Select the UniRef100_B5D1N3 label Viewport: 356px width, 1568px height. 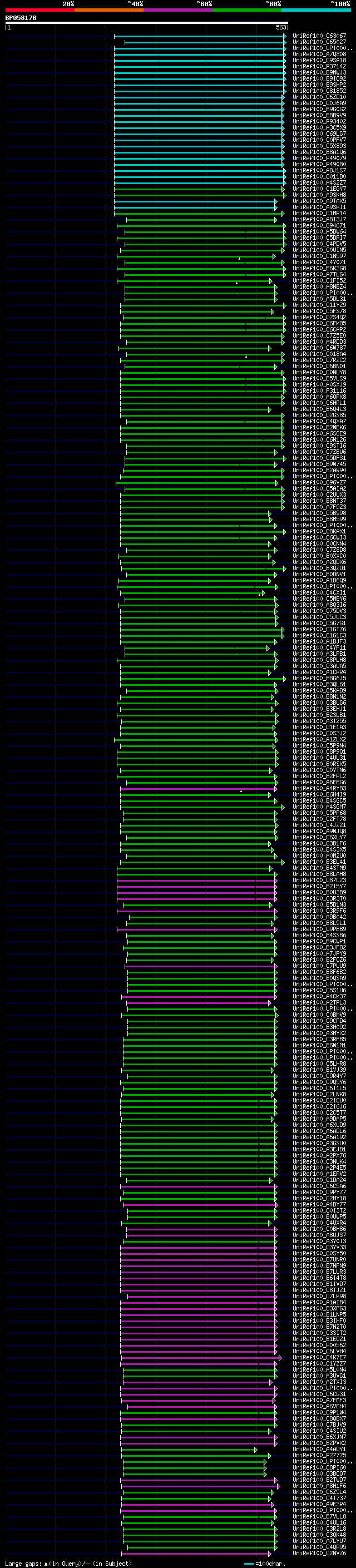[x=319, y=904]
